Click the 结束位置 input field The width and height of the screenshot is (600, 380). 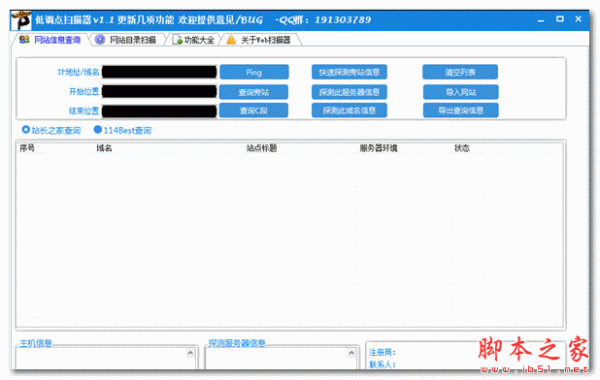pyautogui.click(x=159, y=111)
